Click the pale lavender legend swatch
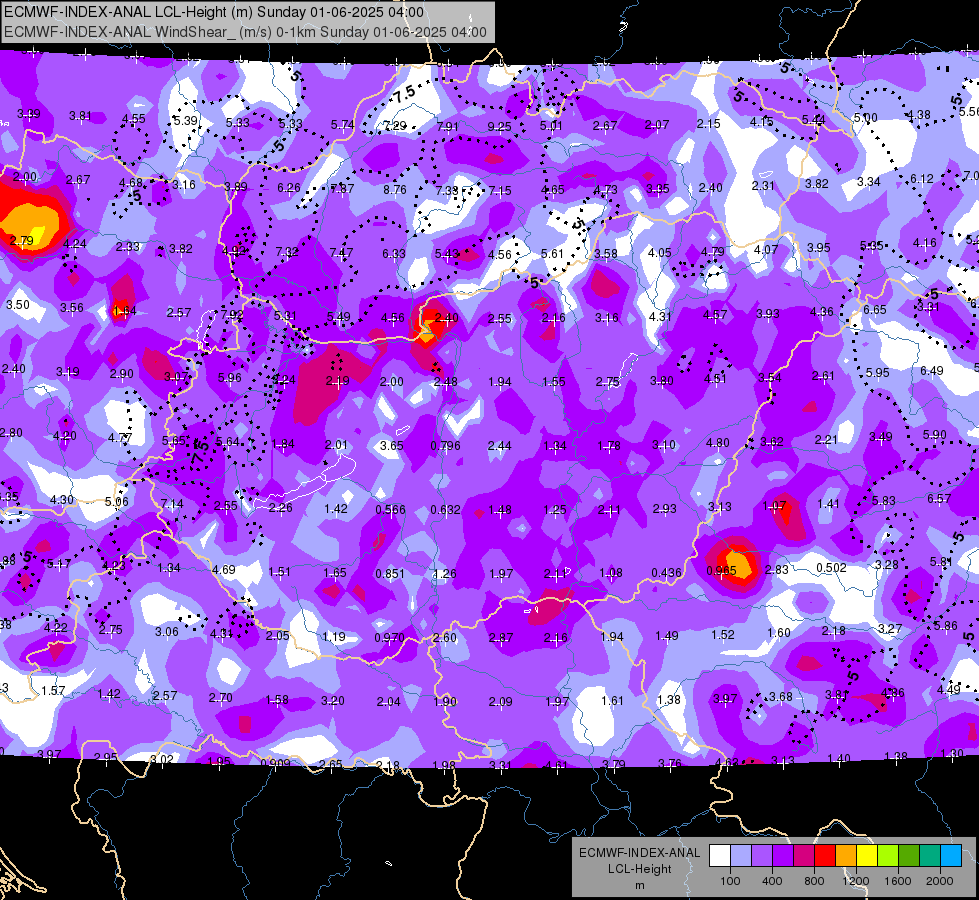The width and height of the screenshot is (979, 900). (x=741, y=856)
